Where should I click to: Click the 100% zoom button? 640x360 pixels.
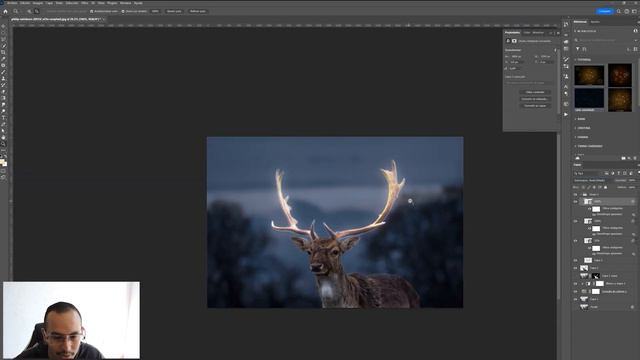[x=155, y=11]
